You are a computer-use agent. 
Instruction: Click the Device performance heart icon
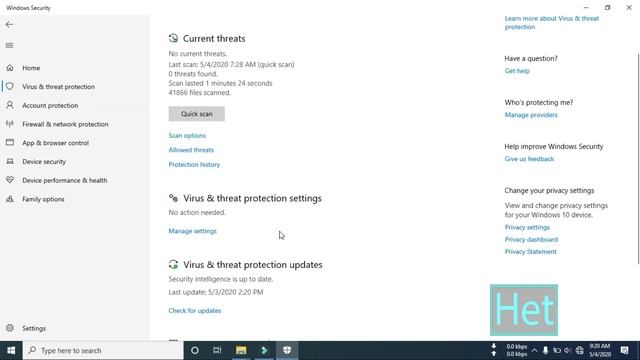(x=10, y=180)
